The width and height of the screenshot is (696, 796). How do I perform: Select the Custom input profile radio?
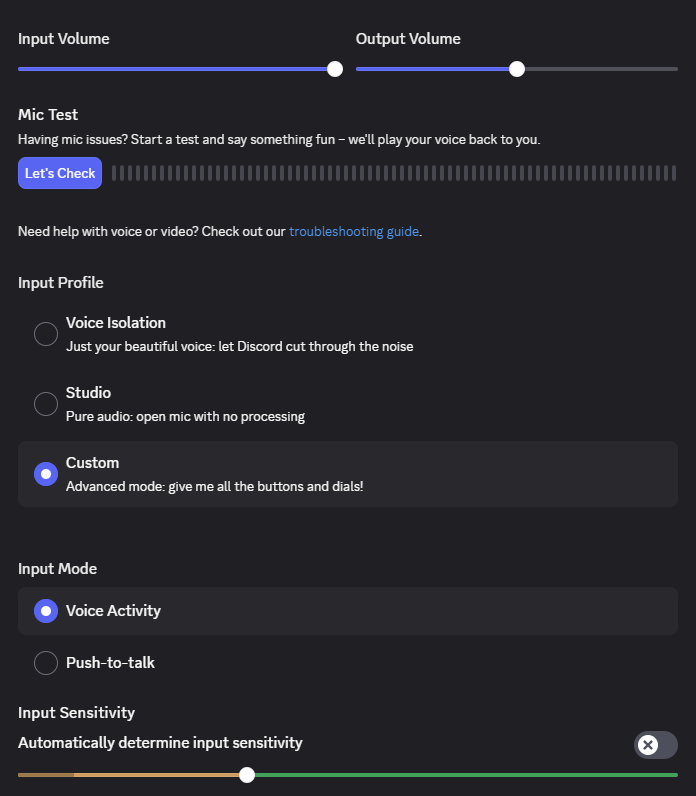coord(46,474)
